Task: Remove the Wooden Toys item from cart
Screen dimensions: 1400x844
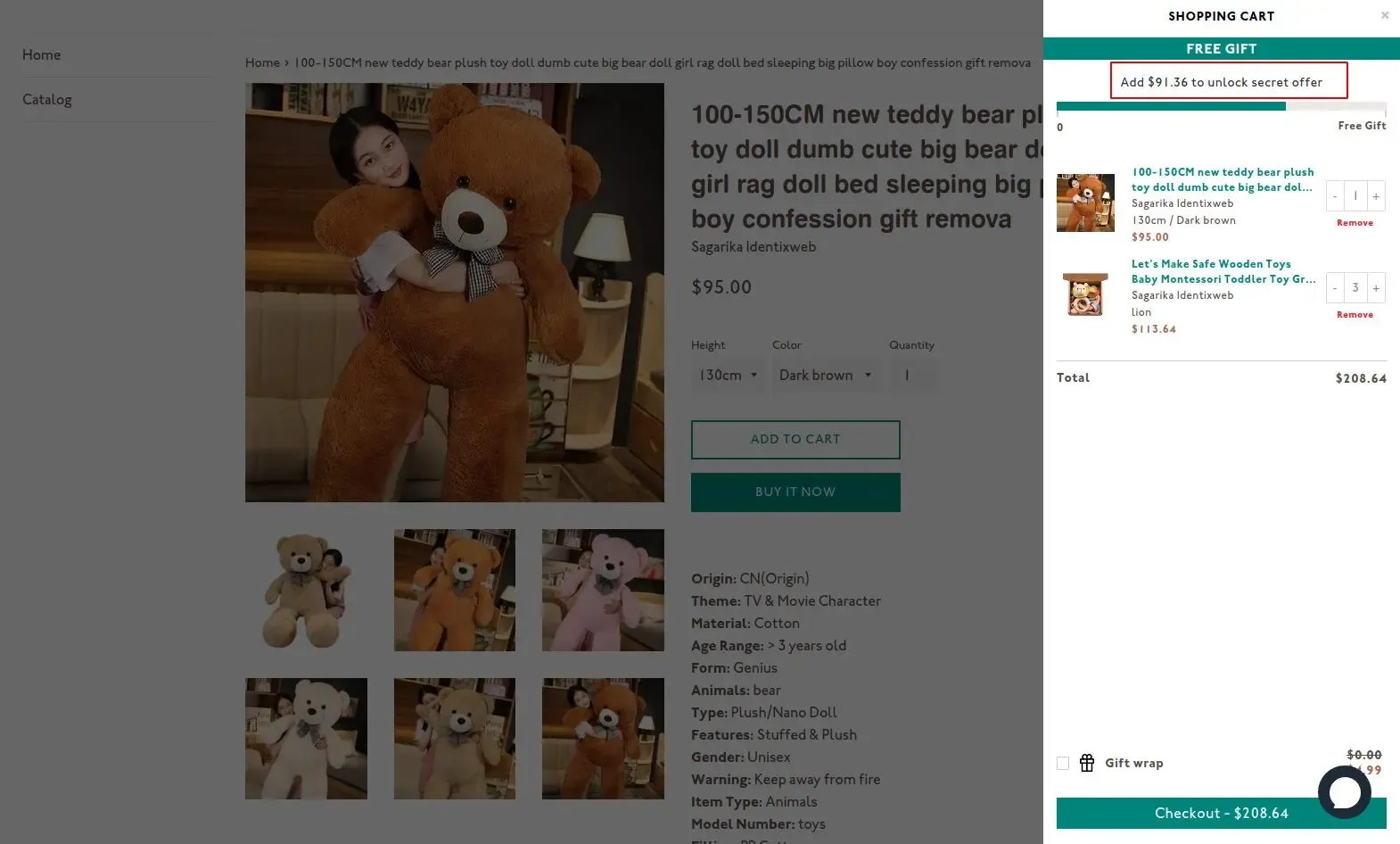Action: [1355, 315]
